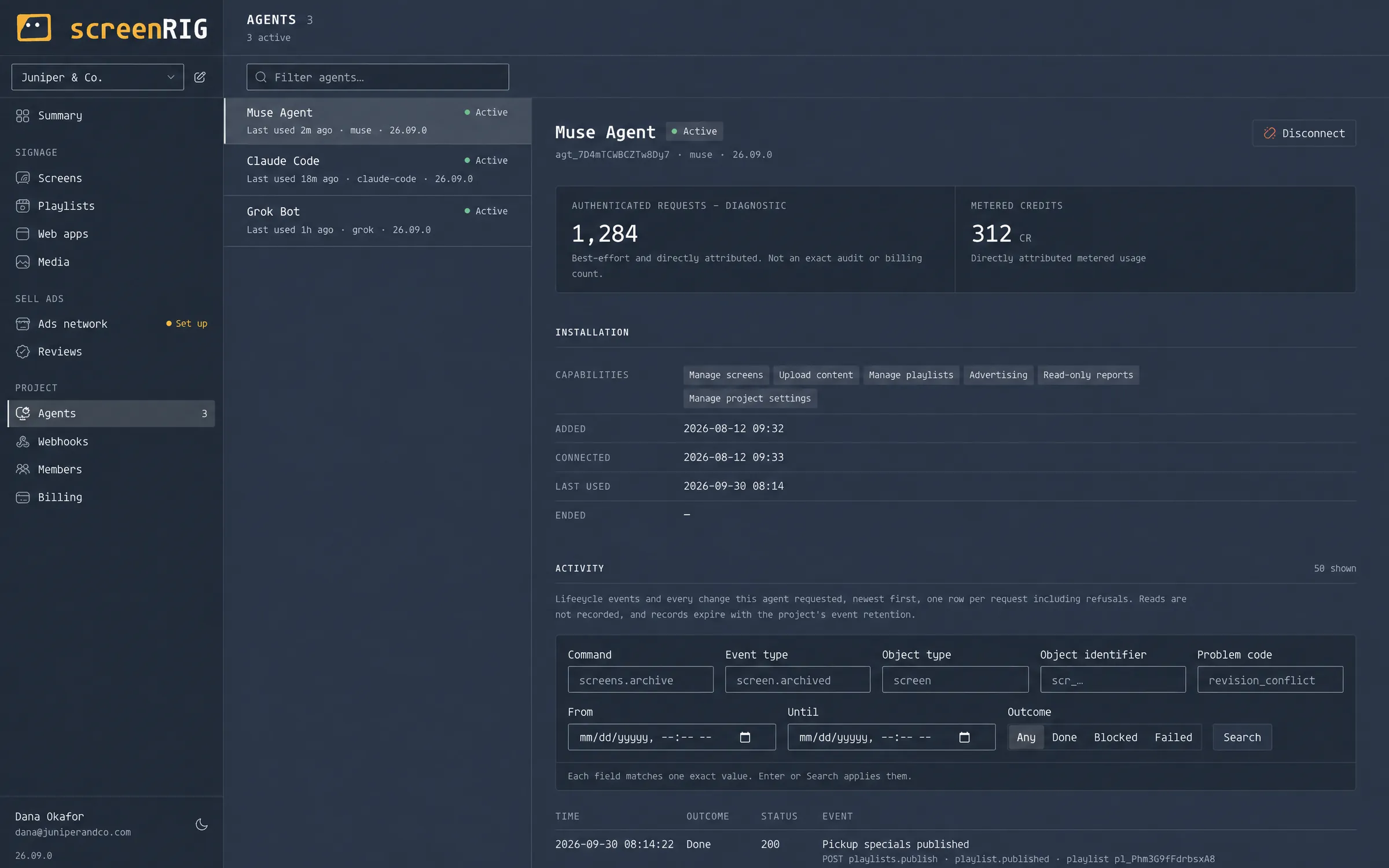Open the Juniper & Co. project dropdown
This screenshot has height=868, width=1389.
pos(98,77)
